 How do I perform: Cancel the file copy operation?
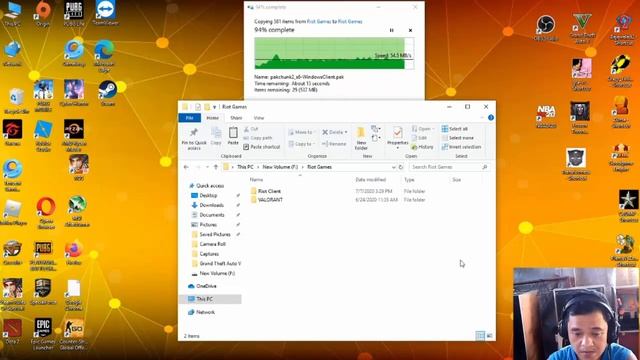pos(410,30)
